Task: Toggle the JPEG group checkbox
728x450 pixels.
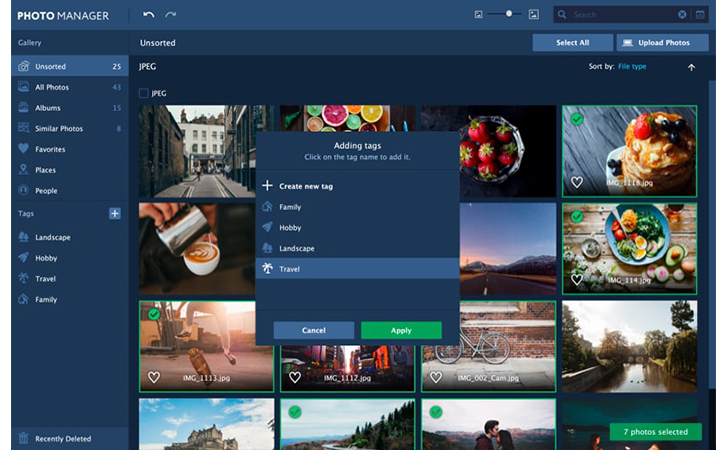Action: click(144, 93)
